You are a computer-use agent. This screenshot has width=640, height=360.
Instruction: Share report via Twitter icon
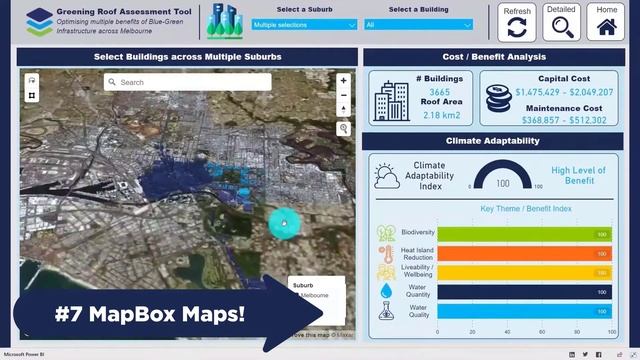[585, 355]
